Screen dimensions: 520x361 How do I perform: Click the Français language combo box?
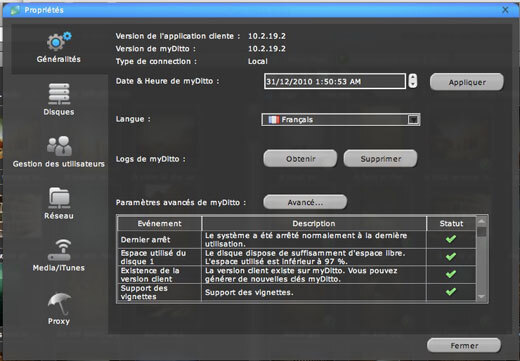[341, 120]
